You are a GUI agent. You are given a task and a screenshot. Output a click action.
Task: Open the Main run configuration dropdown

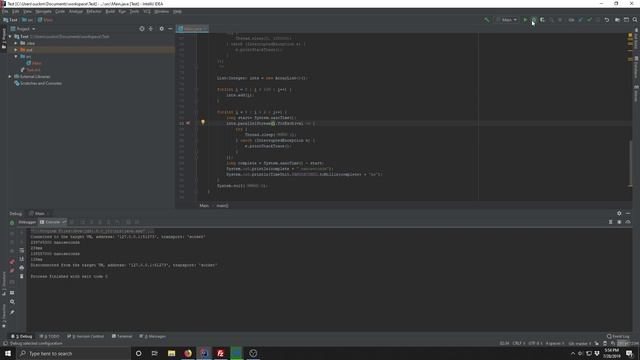click(507, 20)
